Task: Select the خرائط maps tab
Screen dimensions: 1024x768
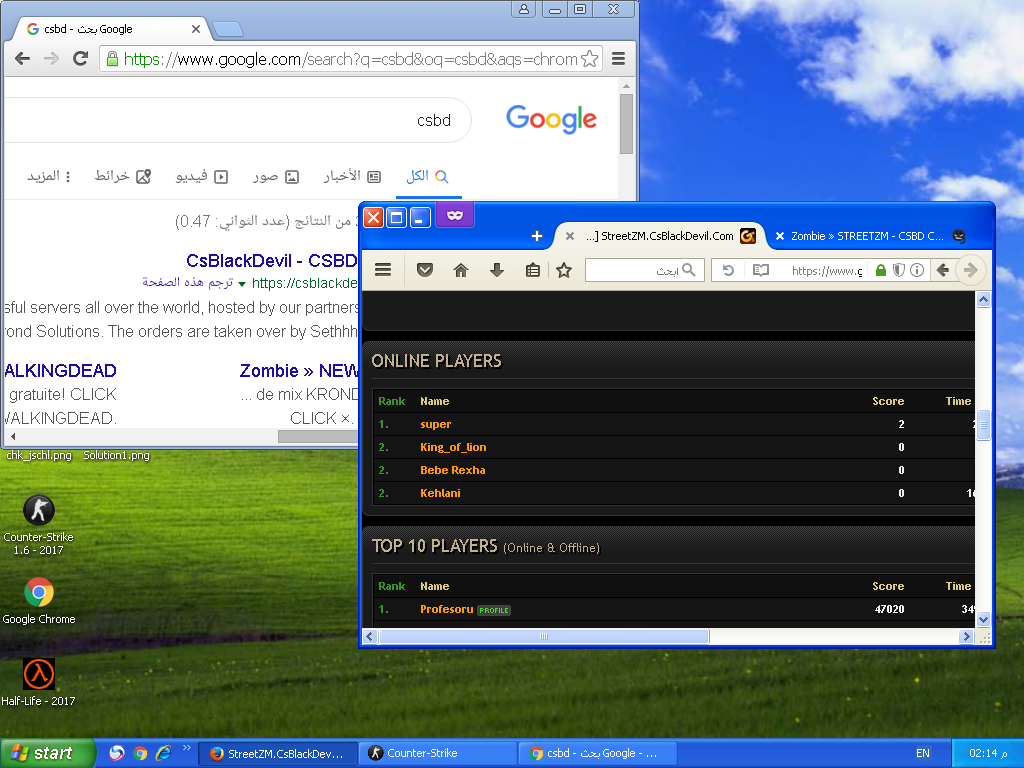Action: [123, 176]
